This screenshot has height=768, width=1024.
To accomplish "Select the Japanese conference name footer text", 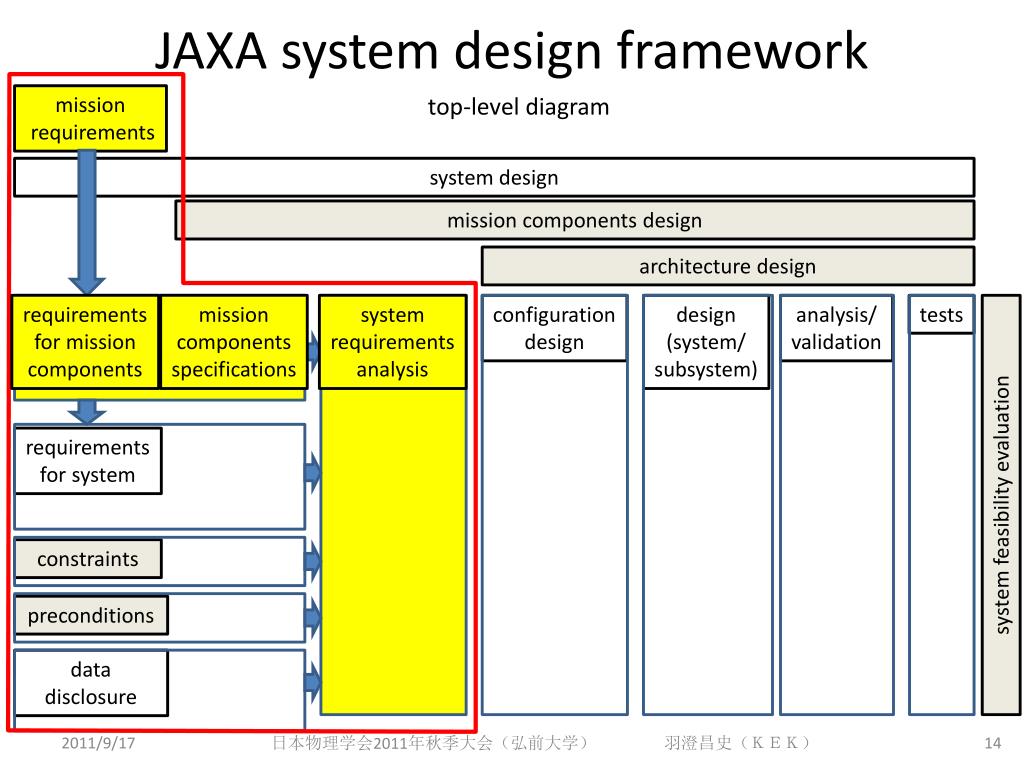I will tap(431, 743).
